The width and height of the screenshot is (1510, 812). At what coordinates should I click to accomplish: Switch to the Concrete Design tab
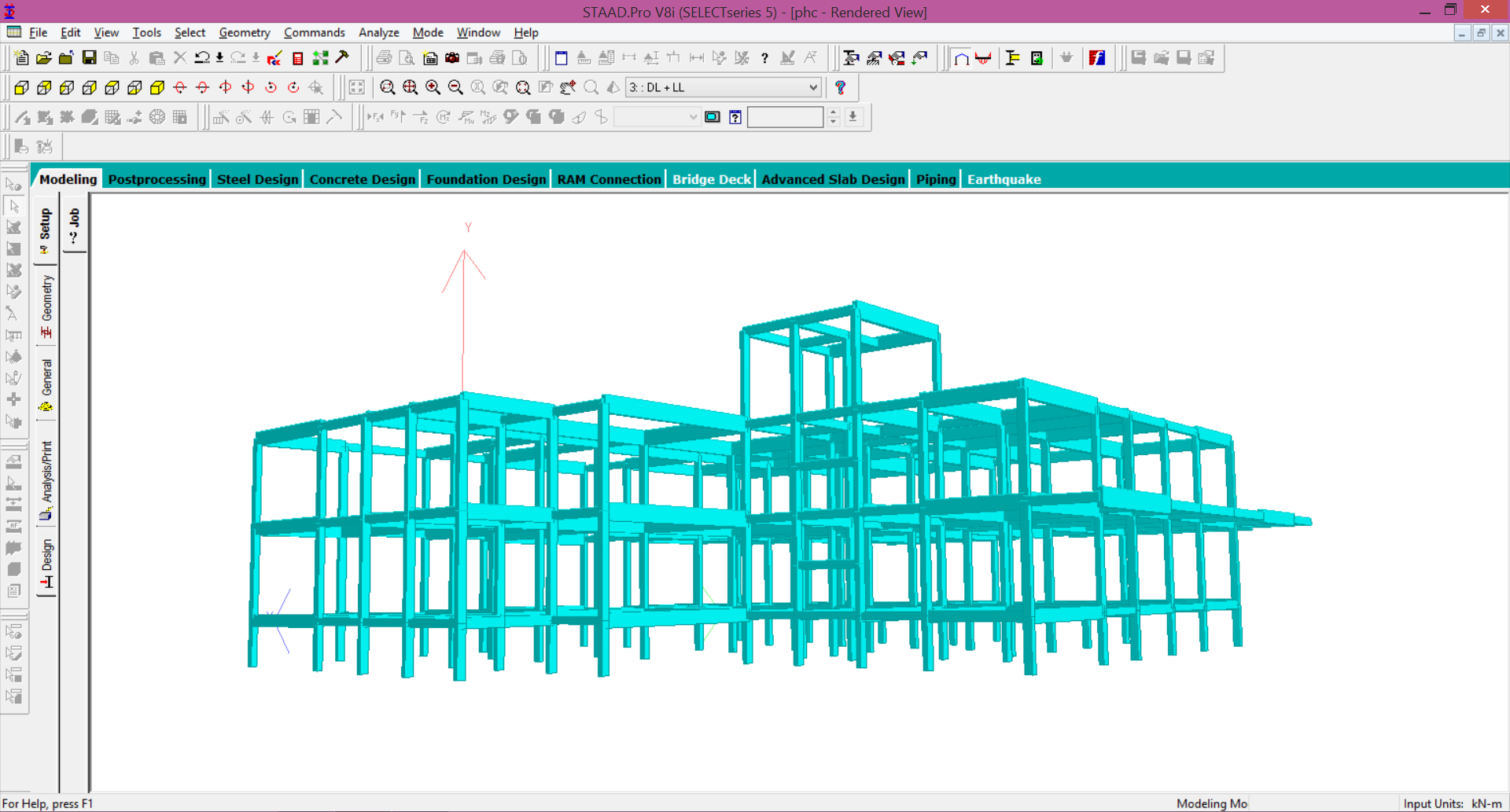[363, 179]
